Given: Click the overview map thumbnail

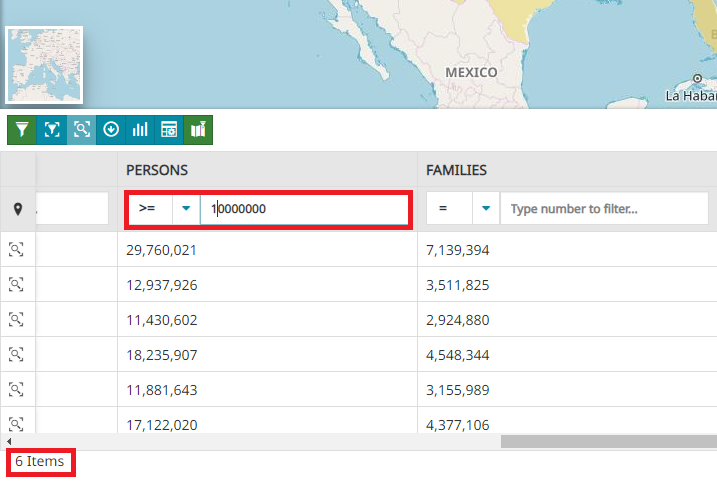Looking at the screenshot, I should [44, 65].
